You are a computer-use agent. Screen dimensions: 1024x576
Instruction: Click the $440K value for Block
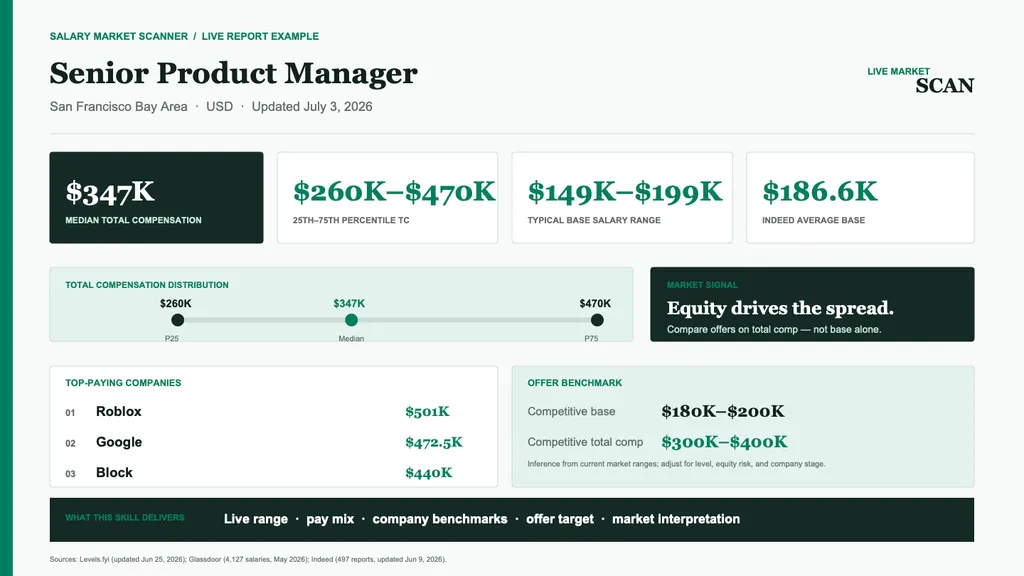click(x=428, y=473)
